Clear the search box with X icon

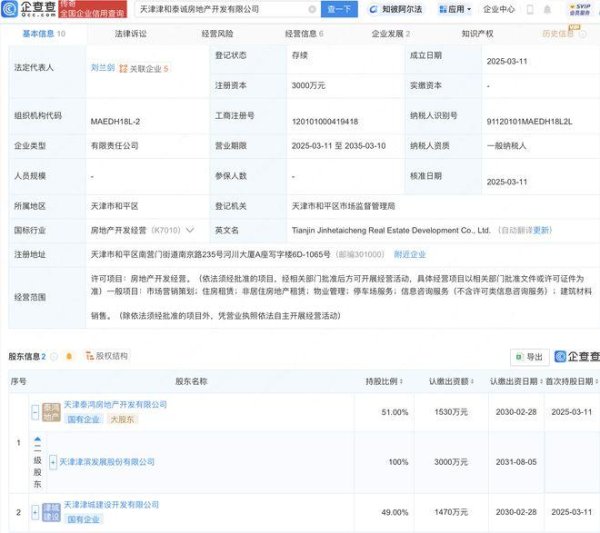312,9
